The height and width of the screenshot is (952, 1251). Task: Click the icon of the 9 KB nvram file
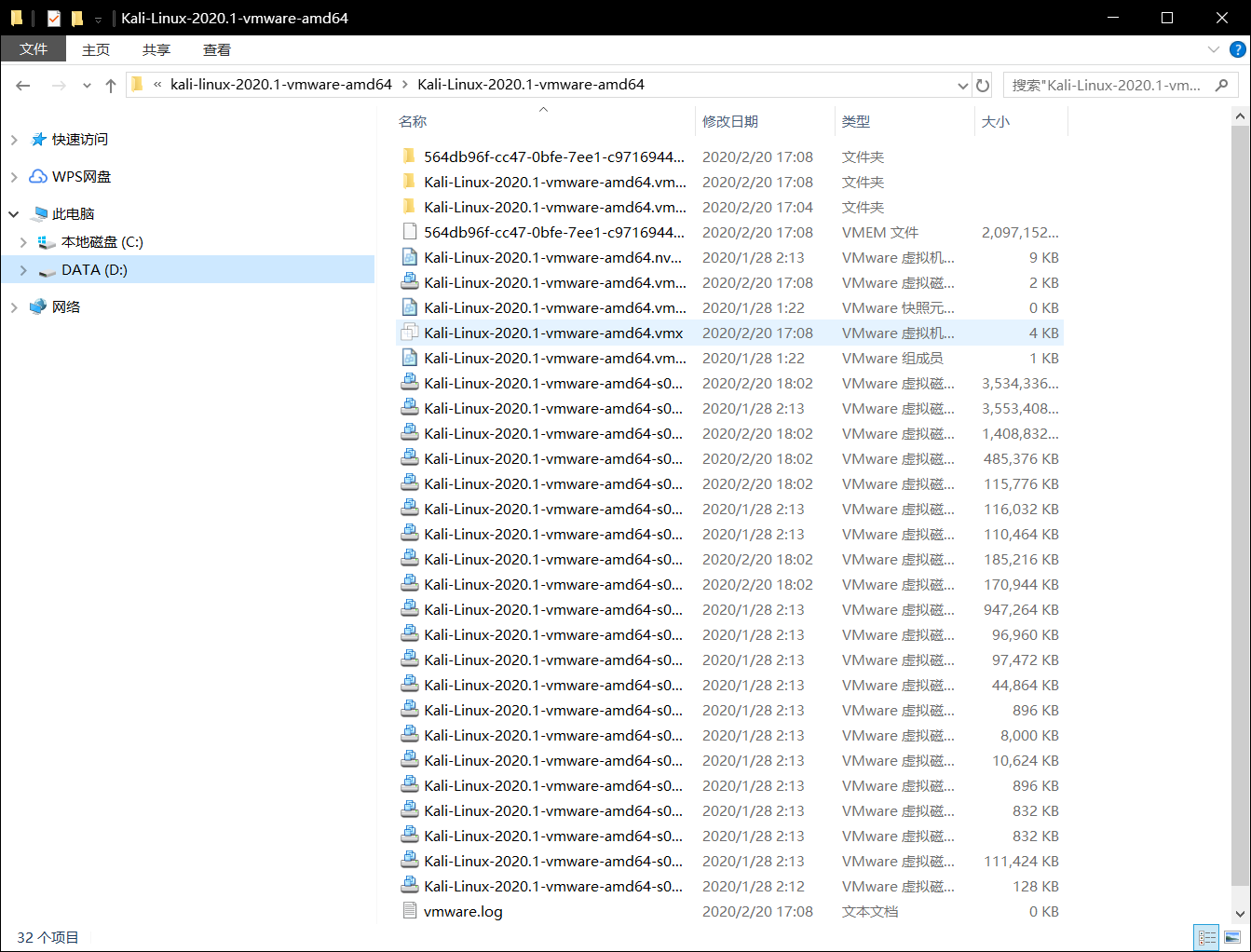[x=409, y=257]
